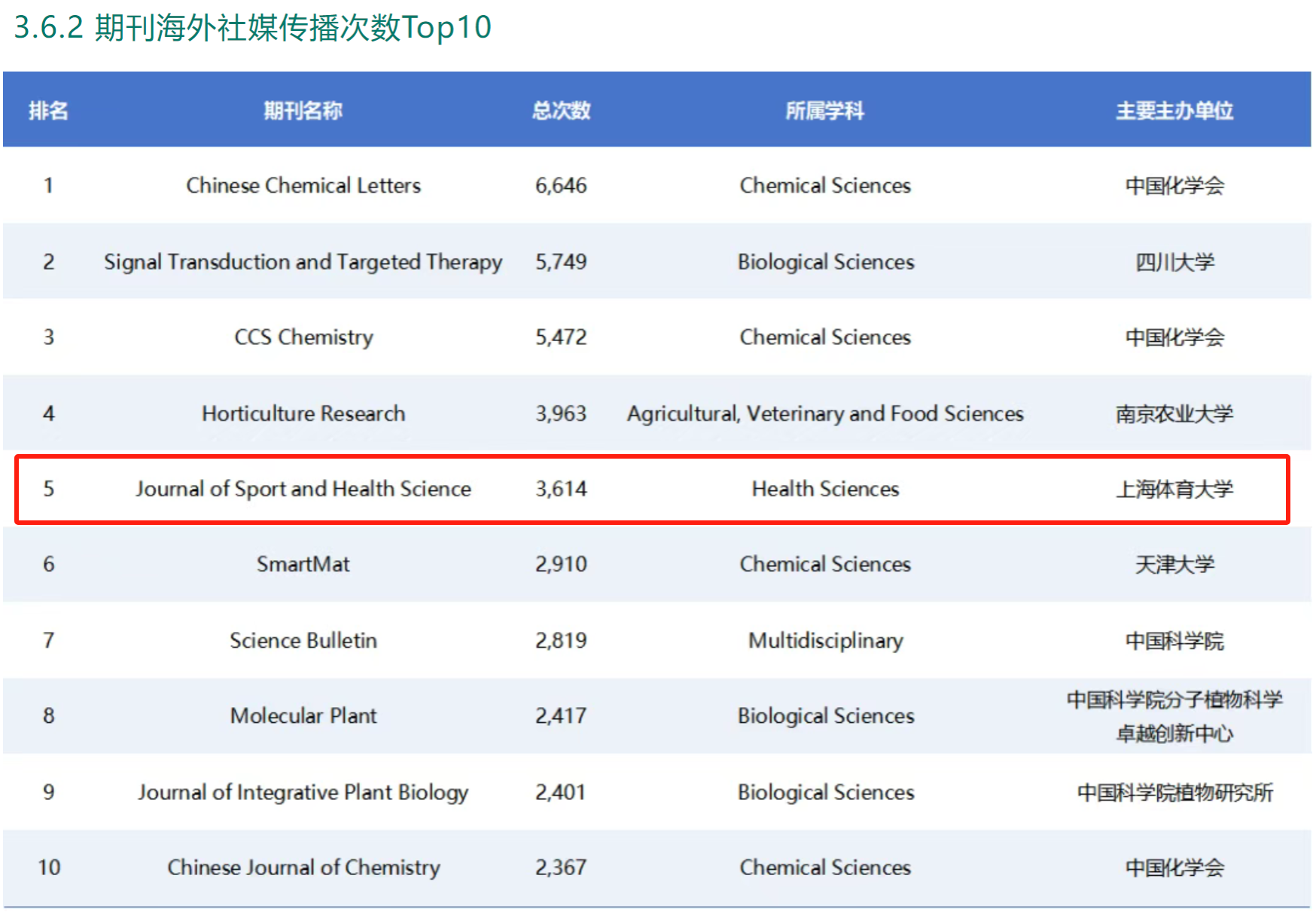
Task: Click the 期刊名称 column header
Action: pyautogui.click(x=303, y=111)
